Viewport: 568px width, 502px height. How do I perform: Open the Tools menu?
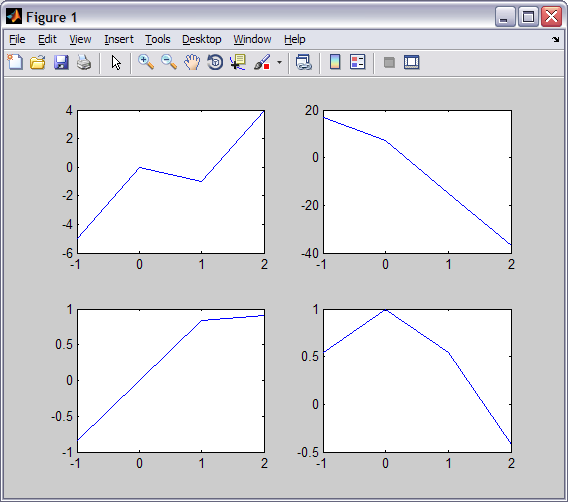tap(158, 39)
